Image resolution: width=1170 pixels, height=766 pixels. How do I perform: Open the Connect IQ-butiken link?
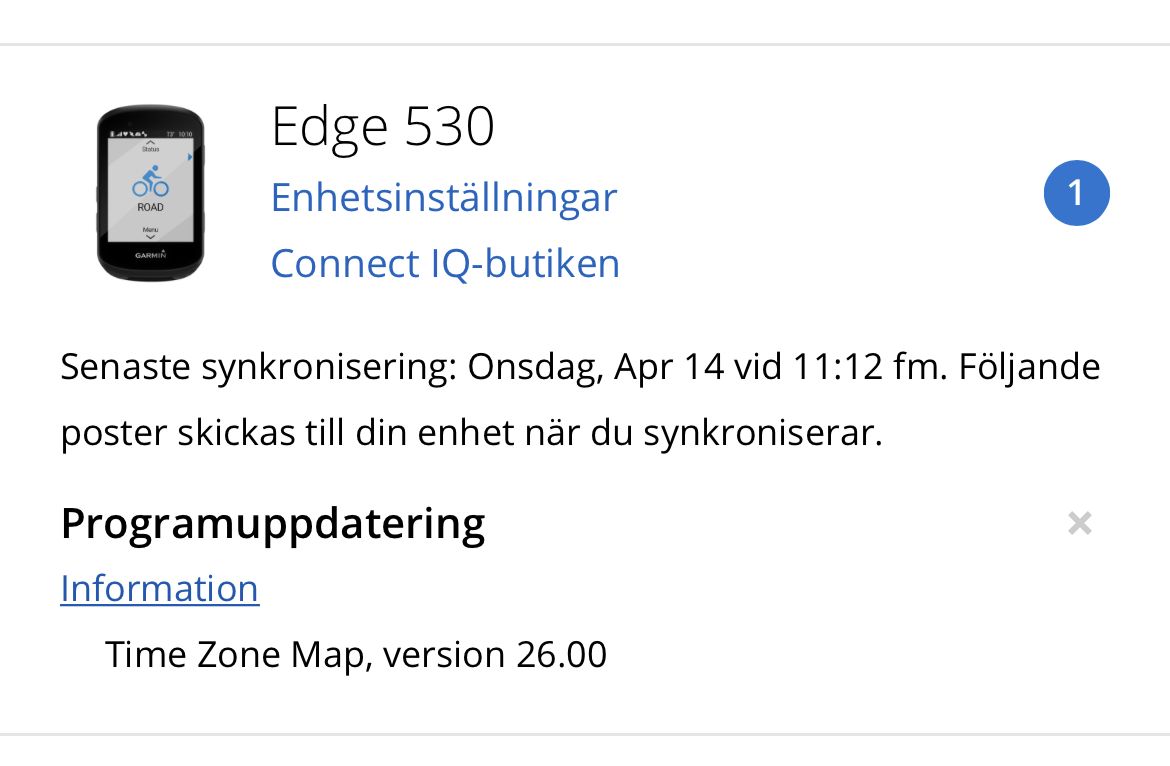coord(445,264)
